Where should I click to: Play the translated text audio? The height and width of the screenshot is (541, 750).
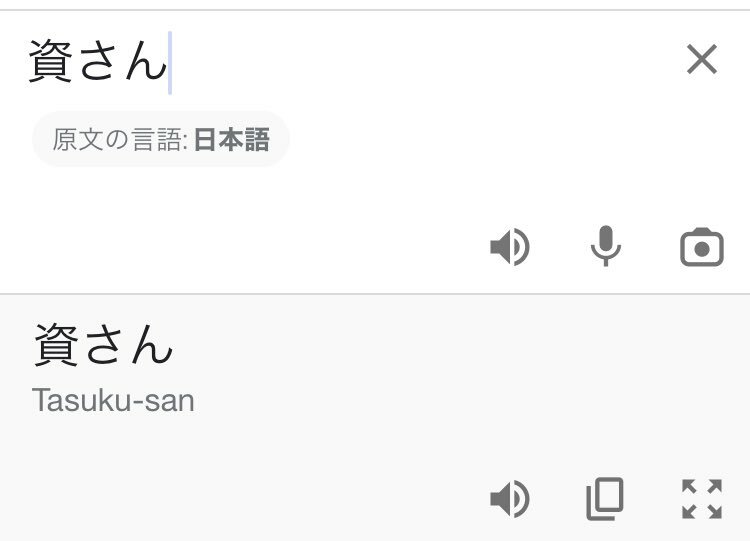click(510, 499)
